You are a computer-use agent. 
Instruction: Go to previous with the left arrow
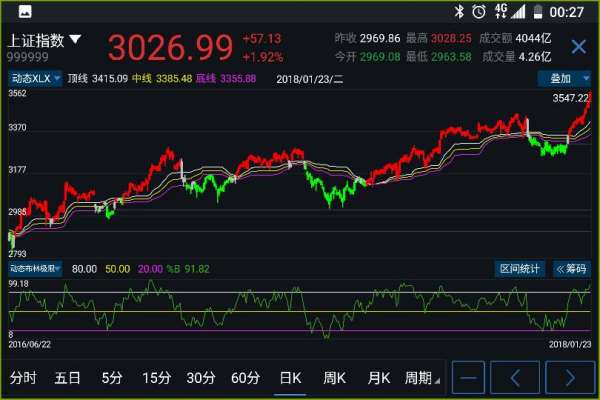point(517,378)
